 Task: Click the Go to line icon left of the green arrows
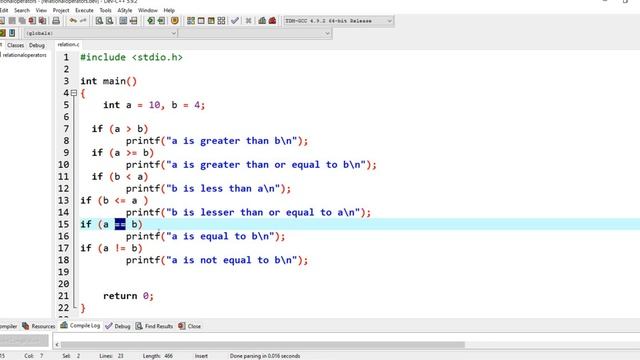133,21
